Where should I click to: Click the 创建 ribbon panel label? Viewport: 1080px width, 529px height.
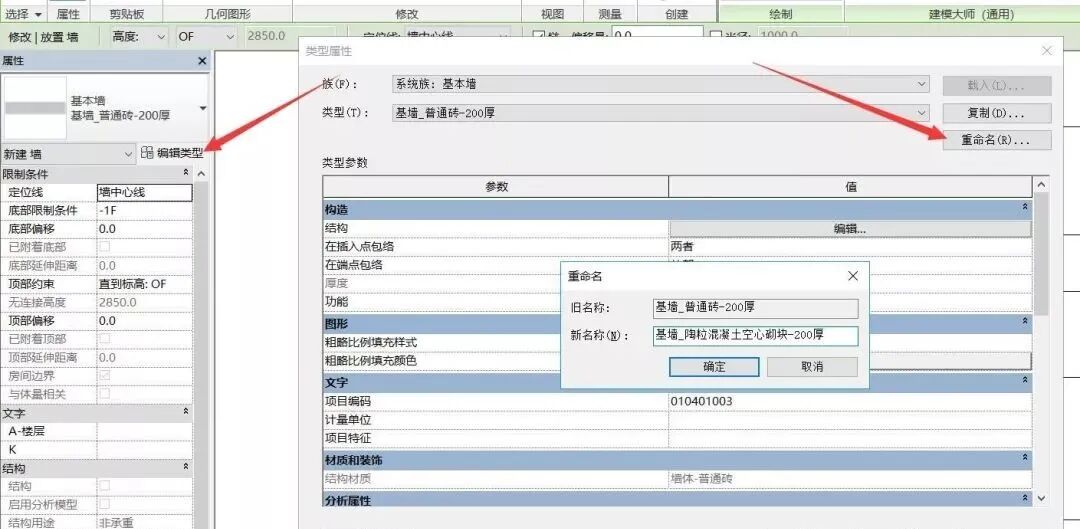click(677, 14)
